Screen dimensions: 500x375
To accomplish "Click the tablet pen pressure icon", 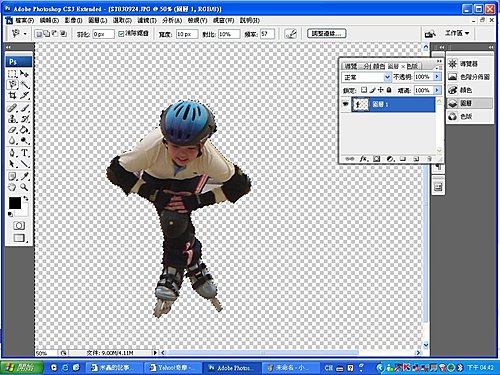I will pos(291,34).
